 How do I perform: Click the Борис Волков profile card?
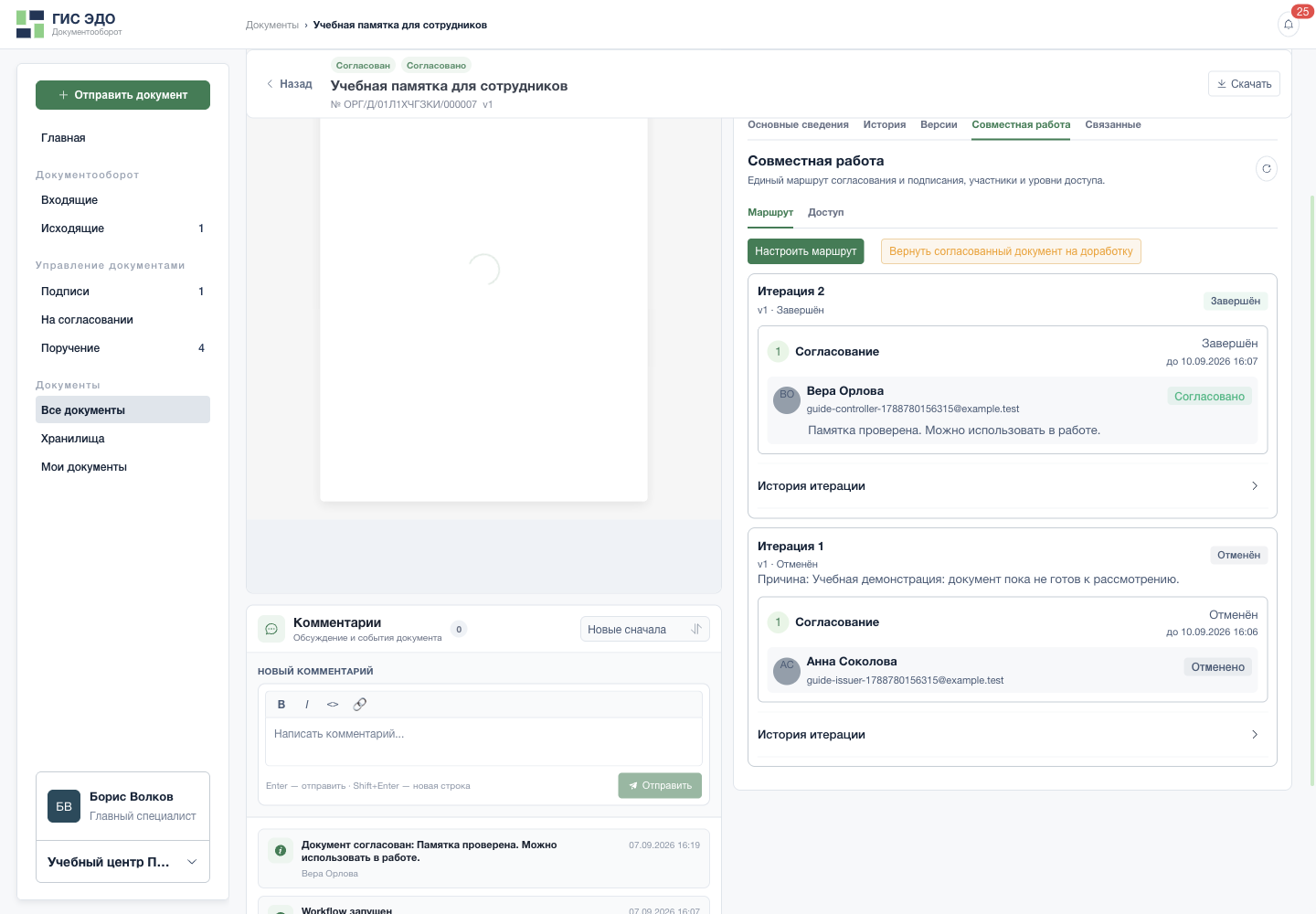tap(122, 806)
